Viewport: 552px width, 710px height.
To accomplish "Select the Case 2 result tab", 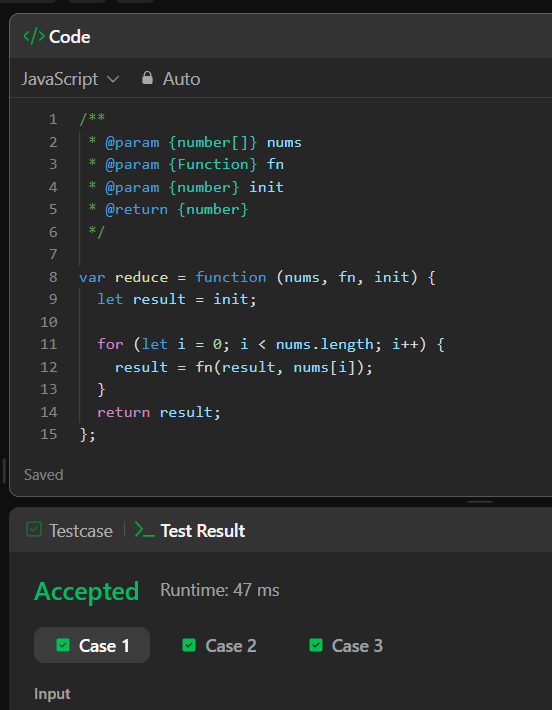I will [x=219, y=645].
